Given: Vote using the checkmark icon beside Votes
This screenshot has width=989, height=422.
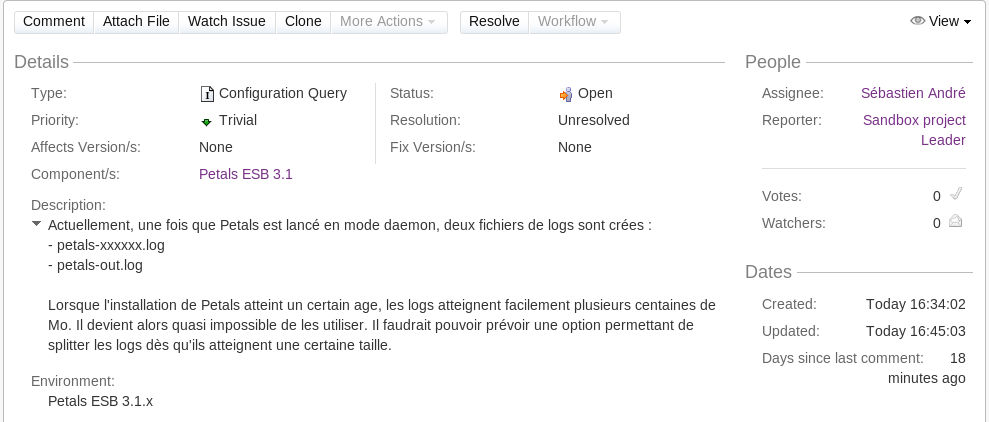Looking at the screenshot, I should (955, 194).
